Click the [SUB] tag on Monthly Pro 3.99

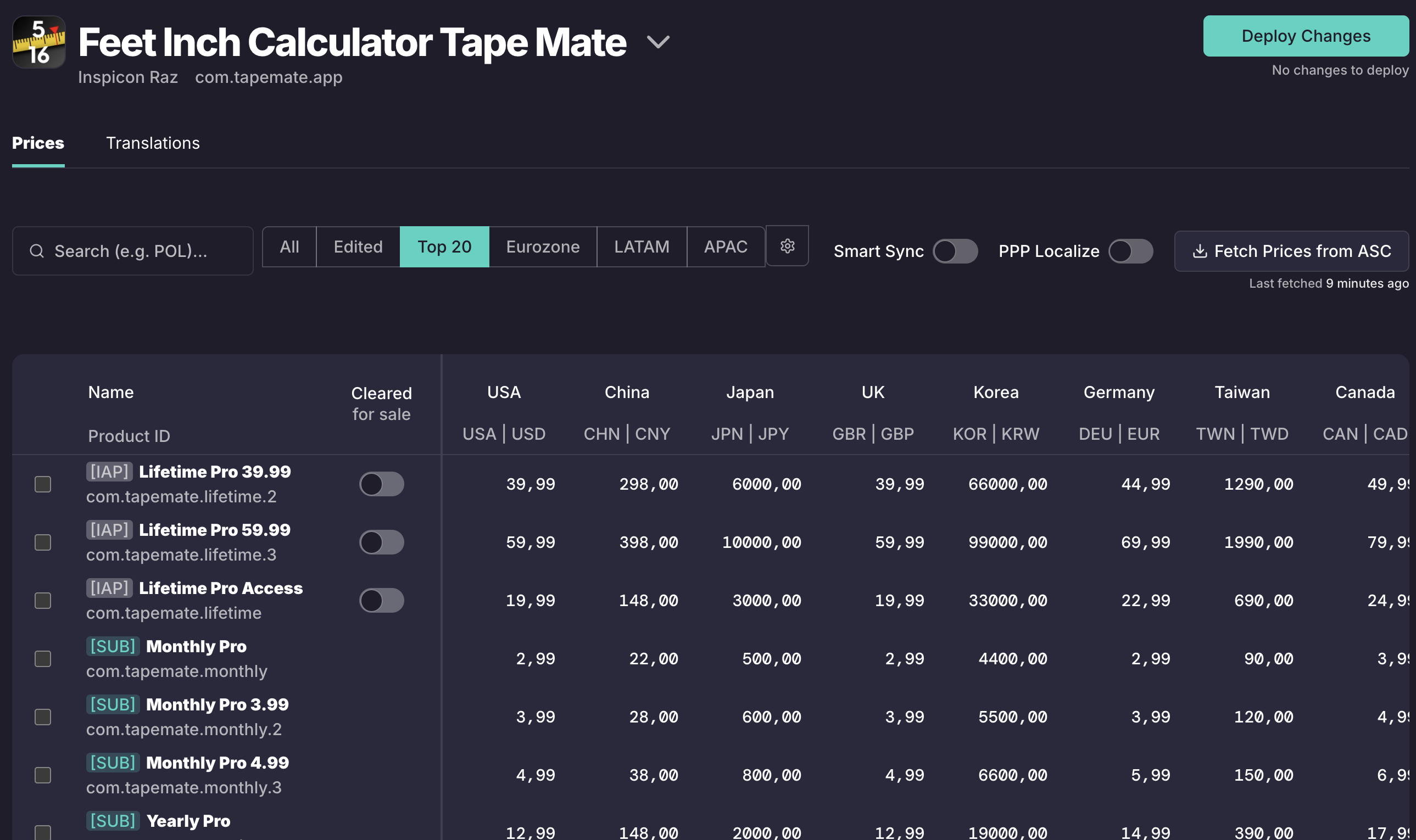tap(113, 704)
